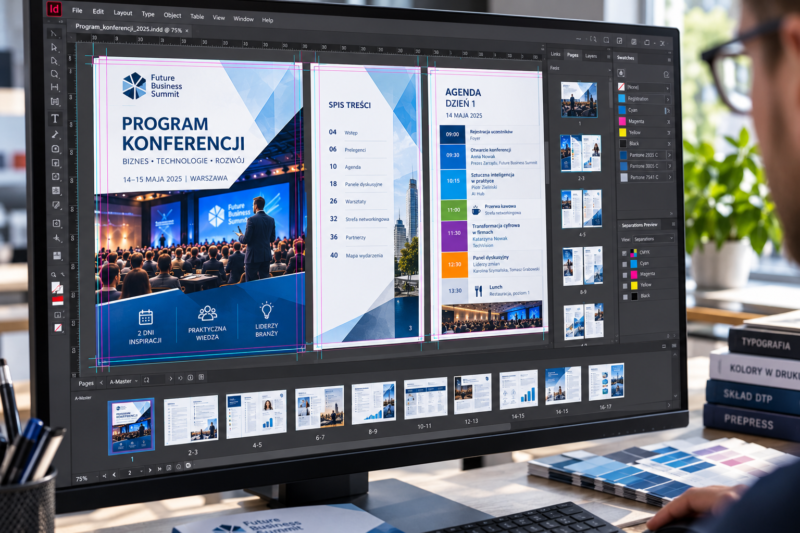
Task: Toggle the CMYK separation checkbox
Action: pos(624,253)
